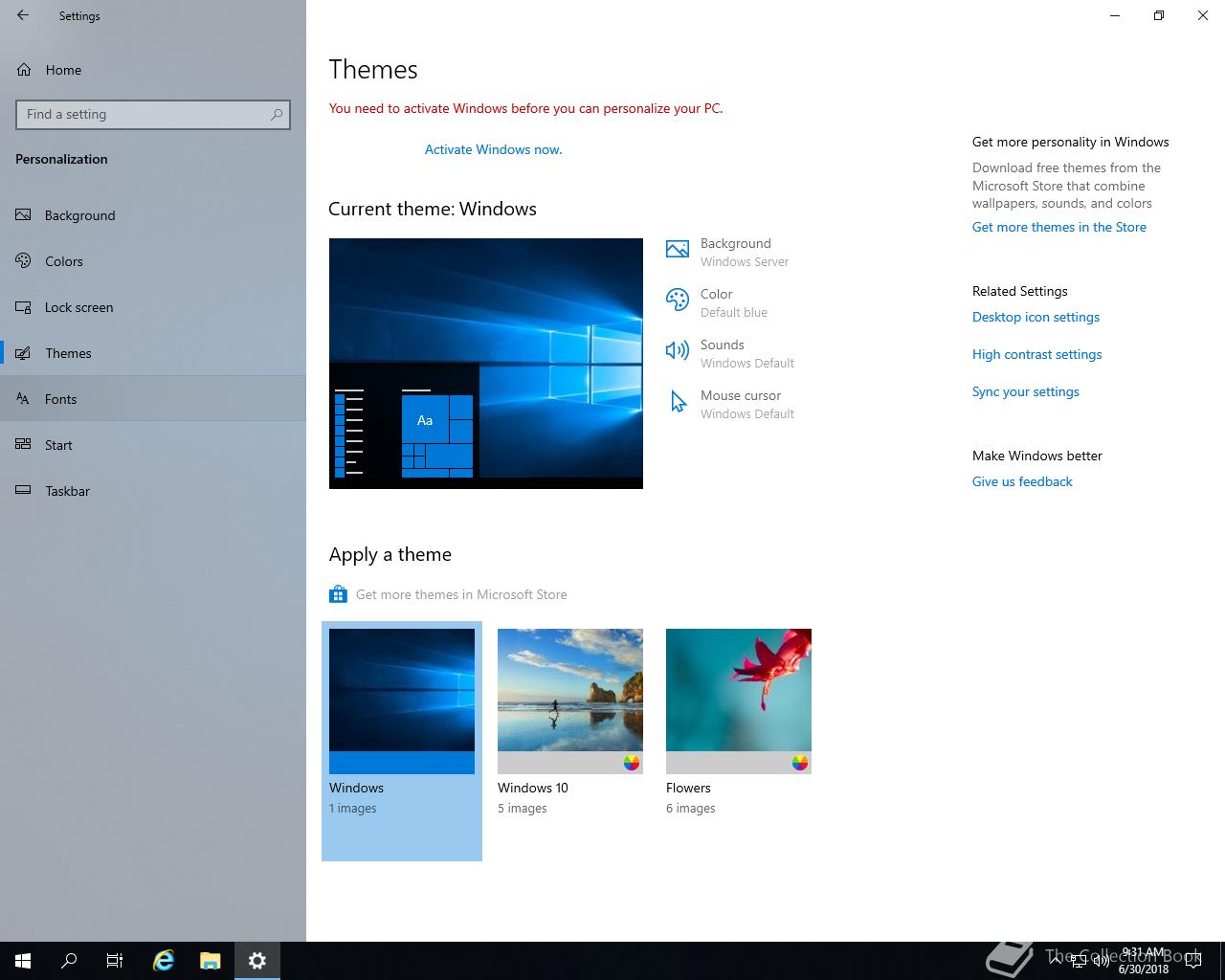This screenshot has width=1225, height=980.
Task: Open Action Center notification icon
Action: pyautogui.click(x=1192, y=961)
